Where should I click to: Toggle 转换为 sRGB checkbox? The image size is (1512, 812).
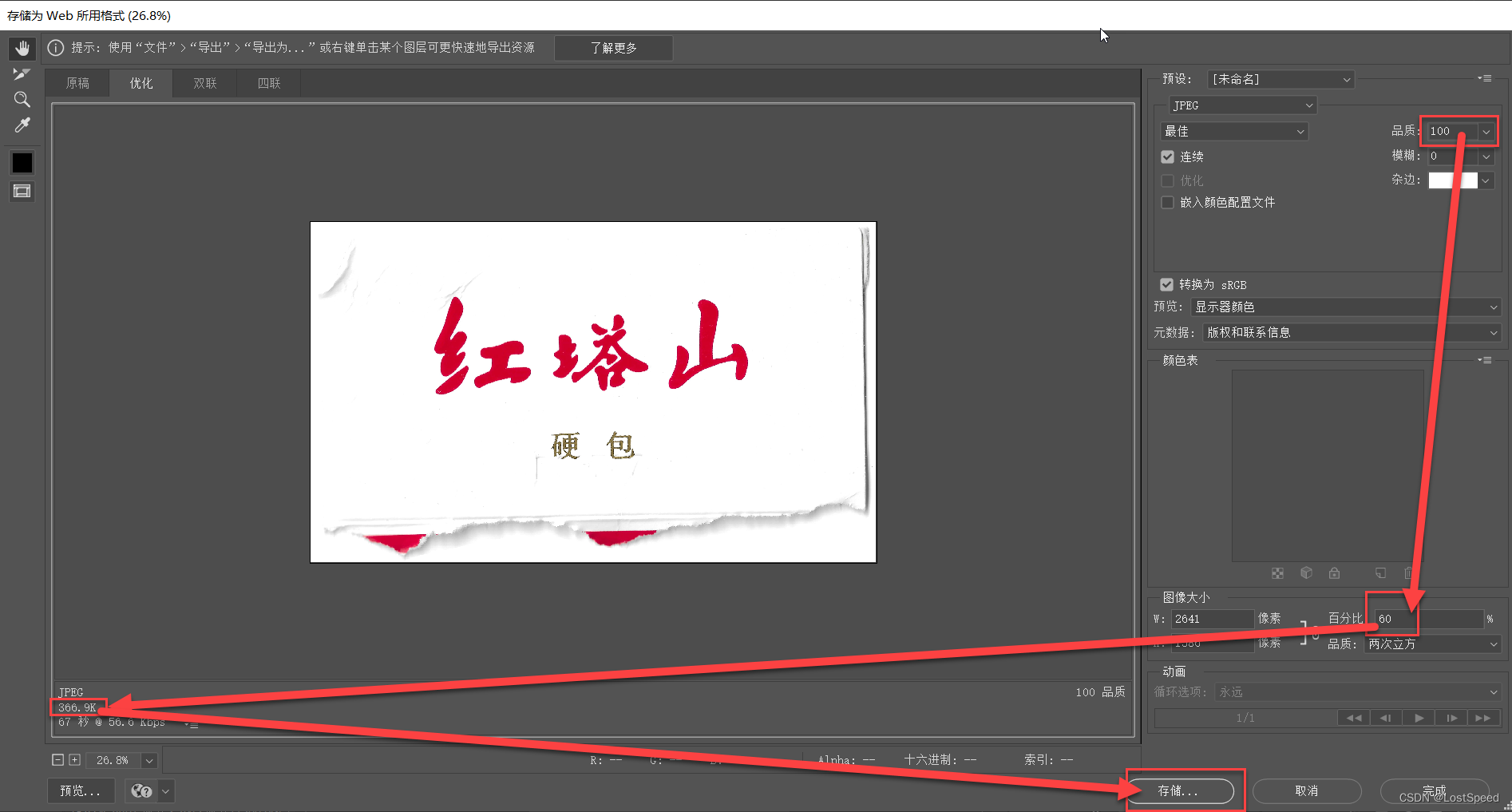coord(1166,284)
